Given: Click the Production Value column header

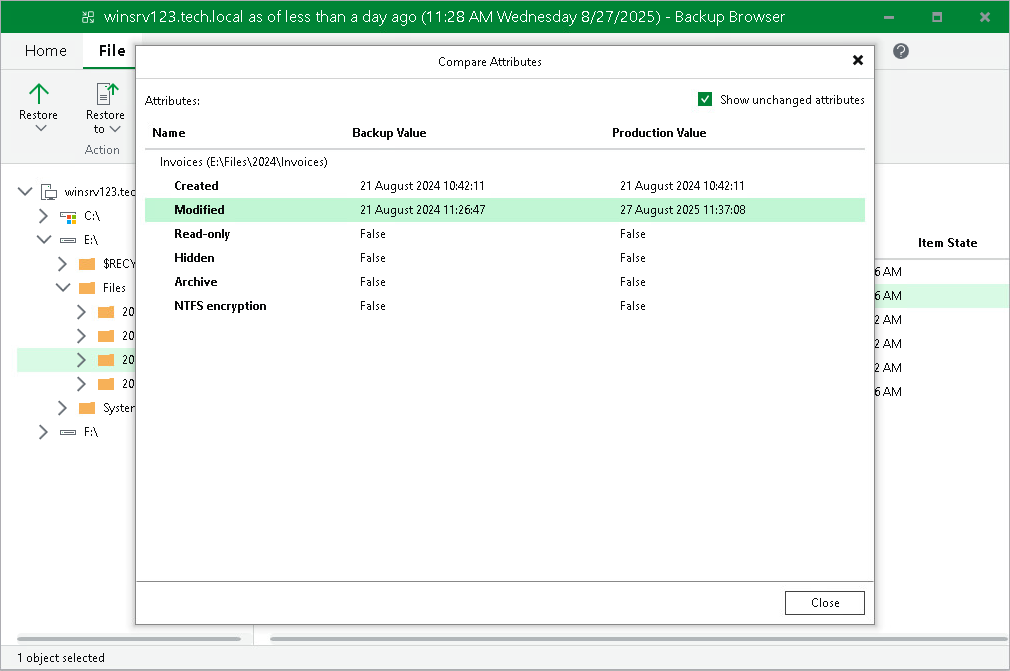Looking at the screenshot, I should 659,133.
